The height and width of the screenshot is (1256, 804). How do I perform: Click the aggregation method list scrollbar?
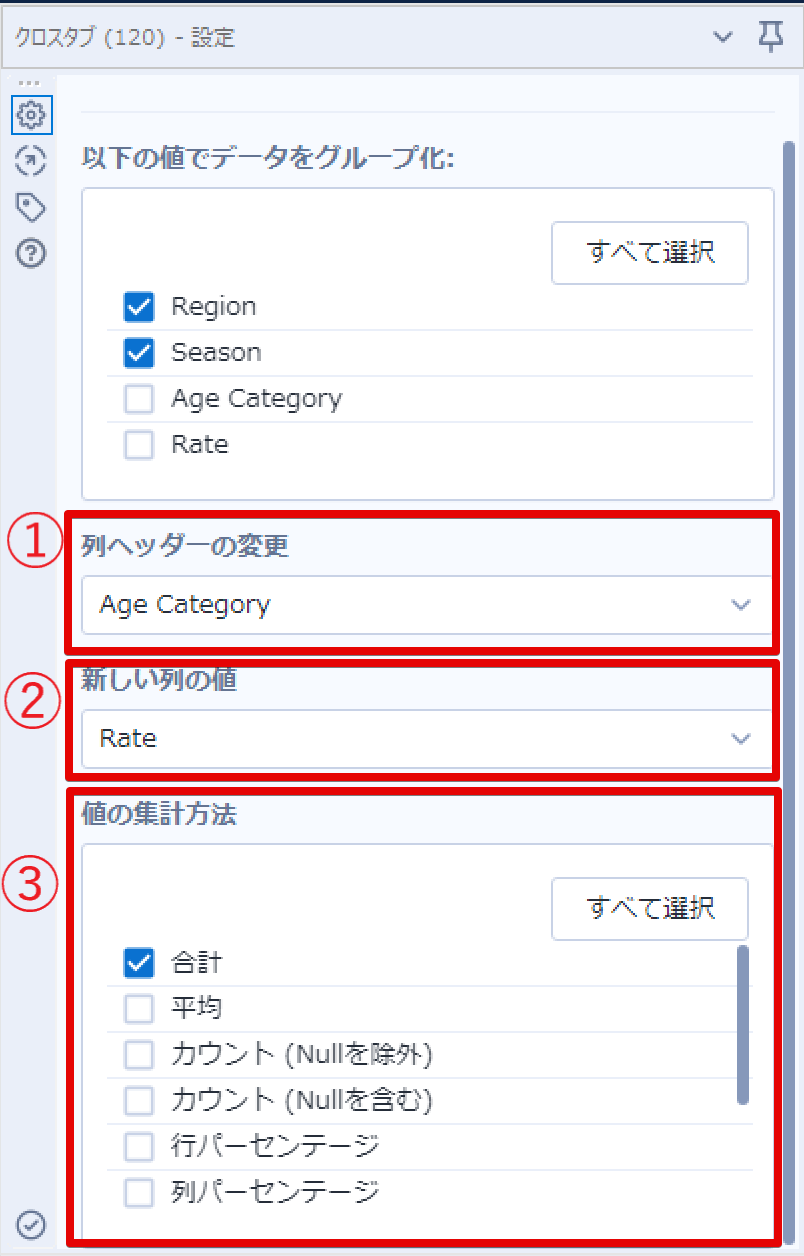click(x=743, y=1025)
